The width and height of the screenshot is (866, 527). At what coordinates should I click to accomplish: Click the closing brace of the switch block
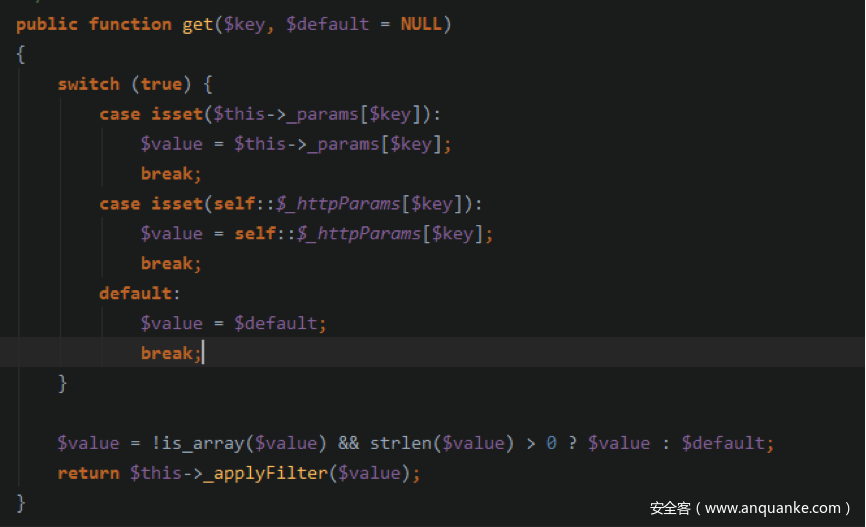point(62,383)
